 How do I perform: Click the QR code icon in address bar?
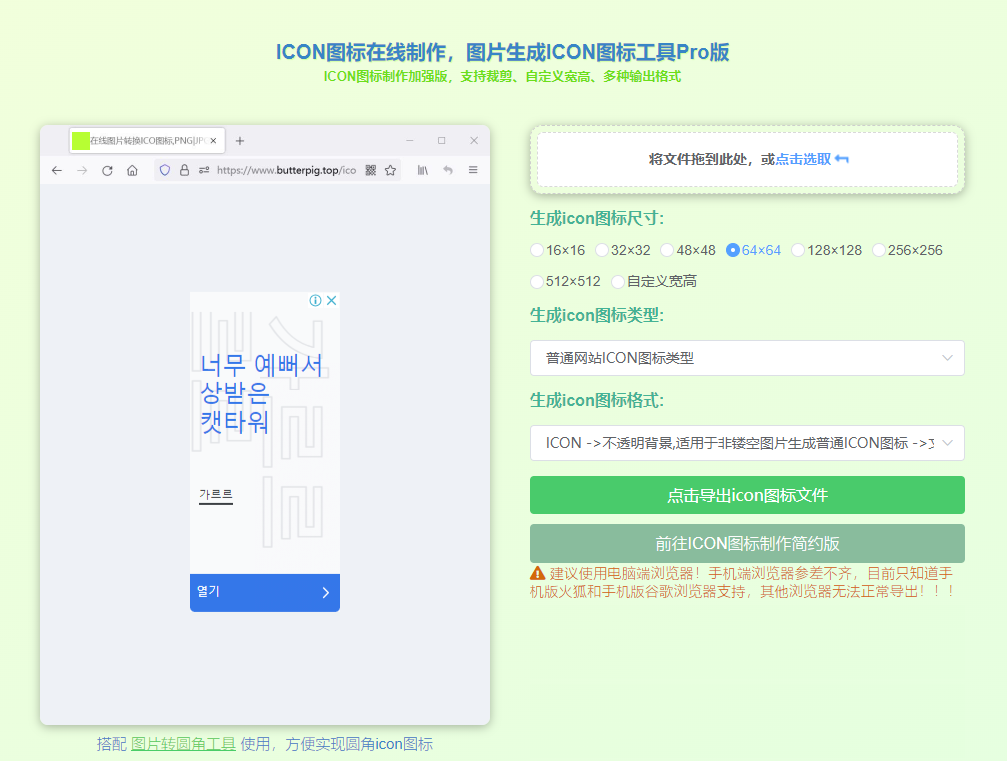[371, 171]
